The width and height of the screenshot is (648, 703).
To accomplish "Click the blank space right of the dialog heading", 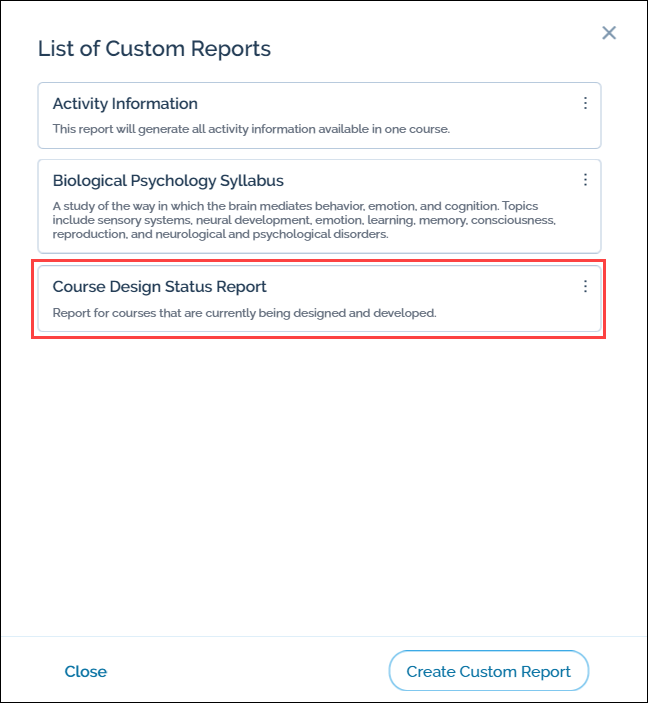I will (x=430, y=48).
